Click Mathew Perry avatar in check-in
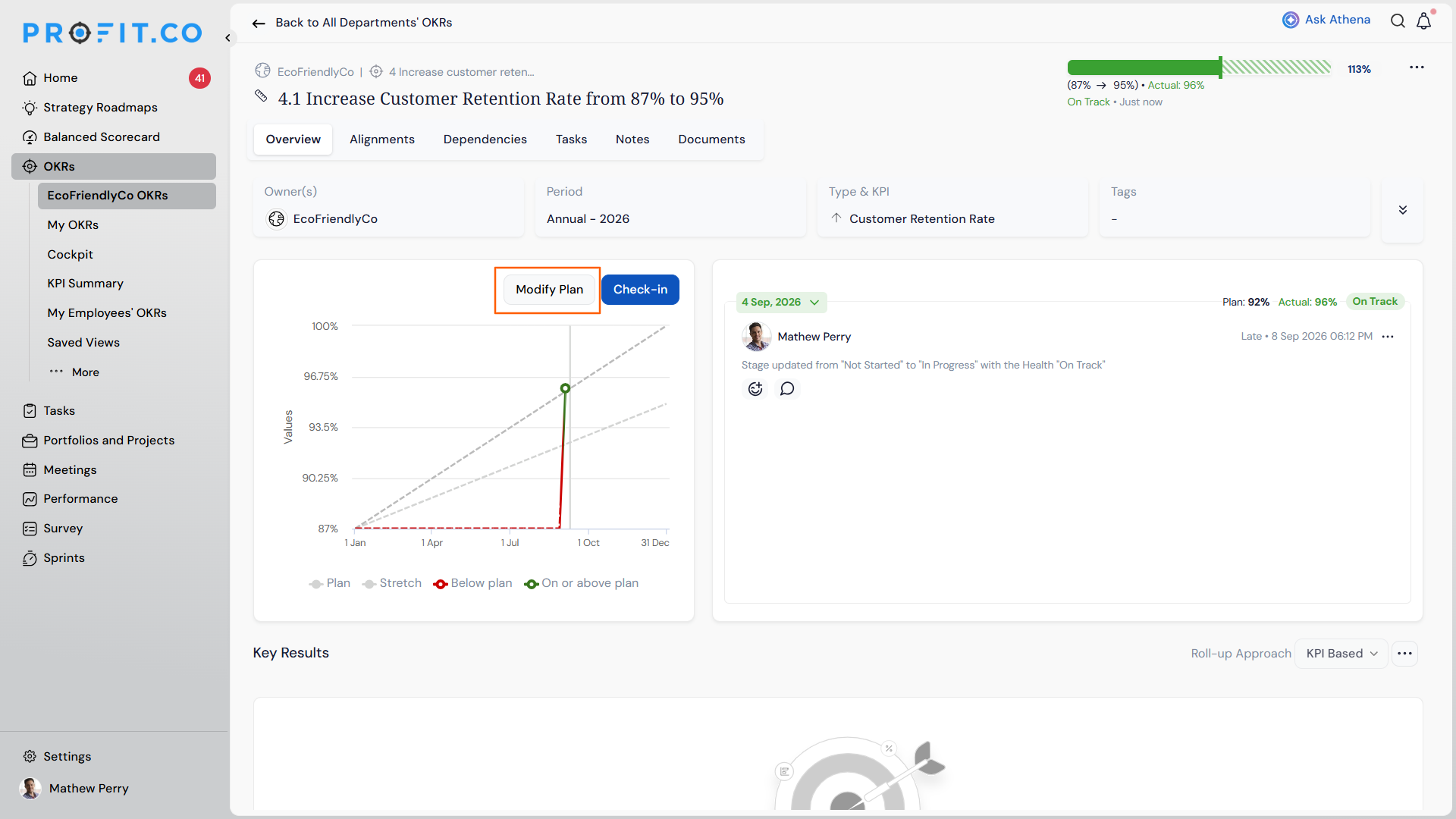1456x819 pixels. (x=756, y=337)
